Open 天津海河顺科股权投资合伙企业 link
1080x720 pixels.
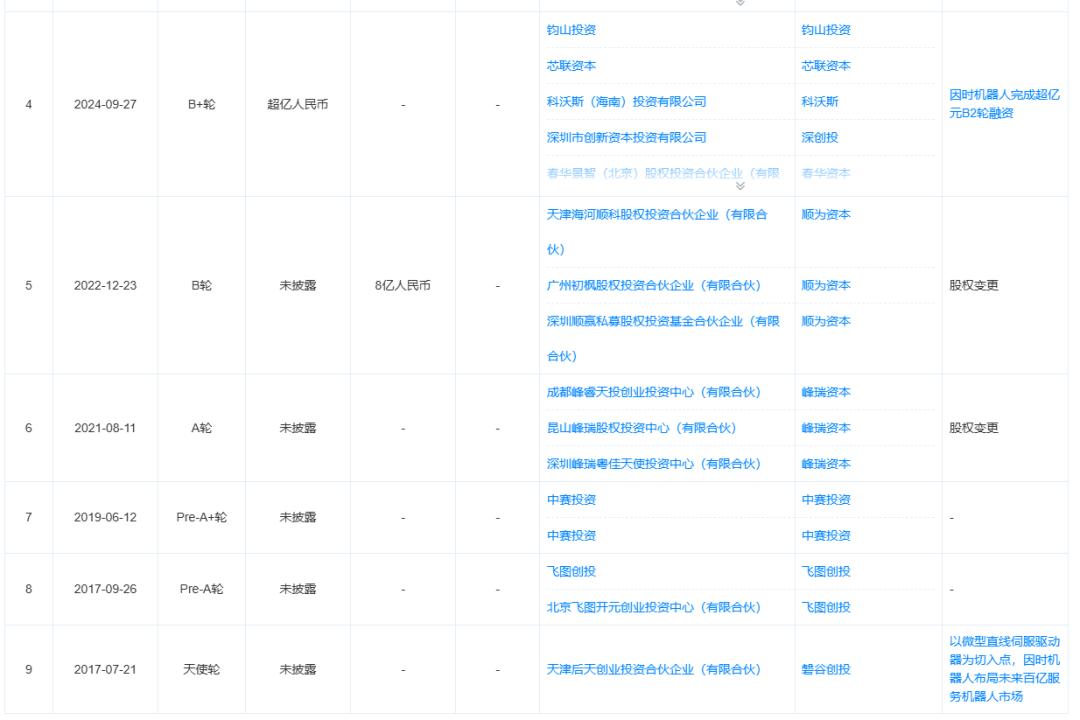pyautogui.click(x=656, y=232)
